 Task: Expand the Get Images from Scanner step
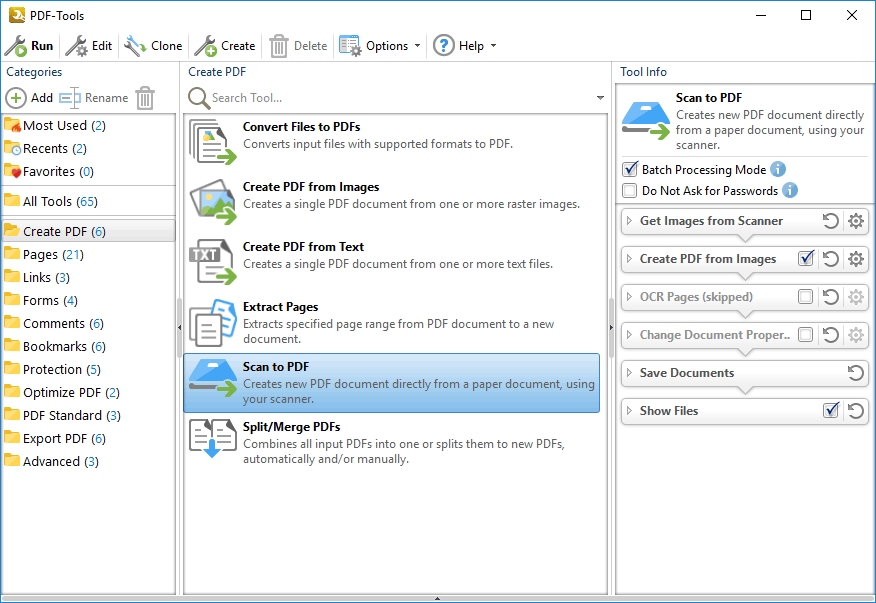(629, 221)
